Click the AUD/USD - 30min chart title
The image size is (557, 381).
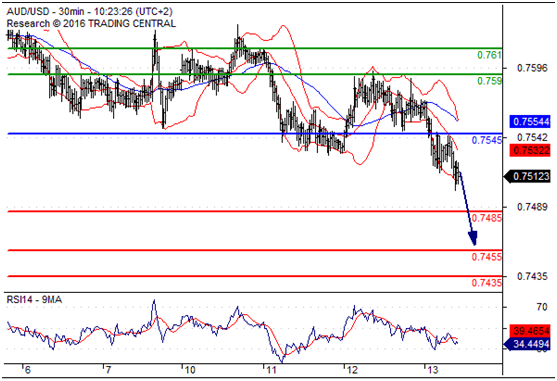(x=90, y=12)
